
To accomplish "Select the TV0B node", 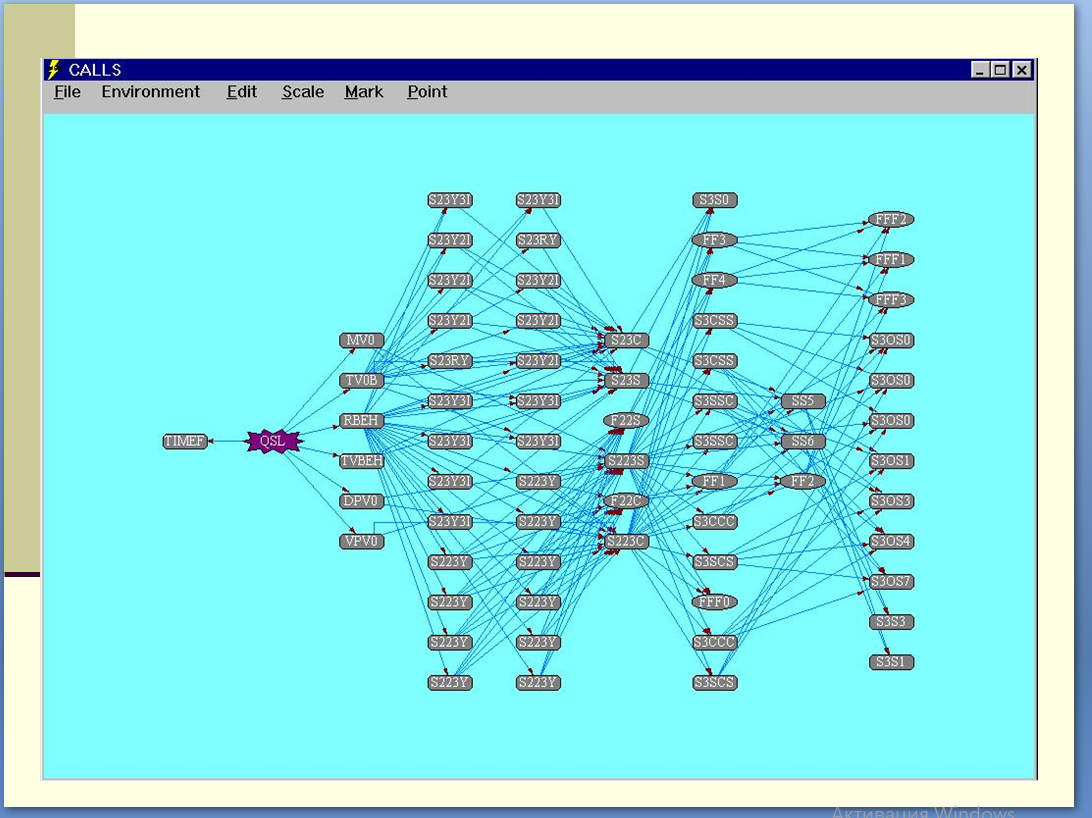I will click(361, 381).
